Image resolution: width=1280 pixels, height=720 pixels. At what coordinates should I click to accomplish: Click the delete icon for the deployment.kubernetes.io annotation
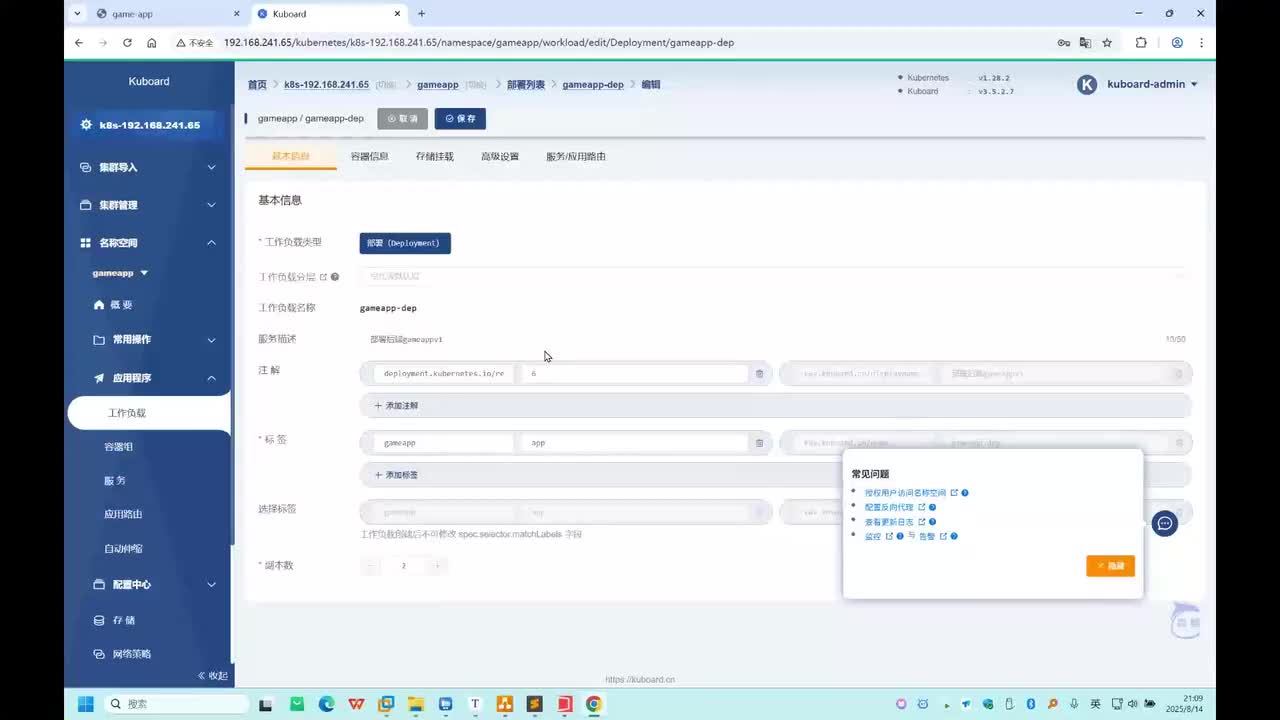click(759, 373)
